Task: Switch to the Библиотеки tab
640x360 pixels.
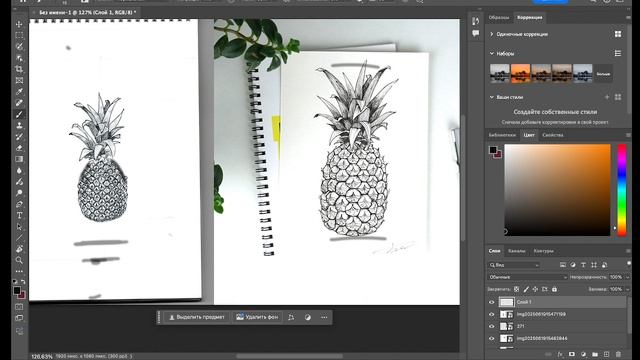Action: coord(502,135)
